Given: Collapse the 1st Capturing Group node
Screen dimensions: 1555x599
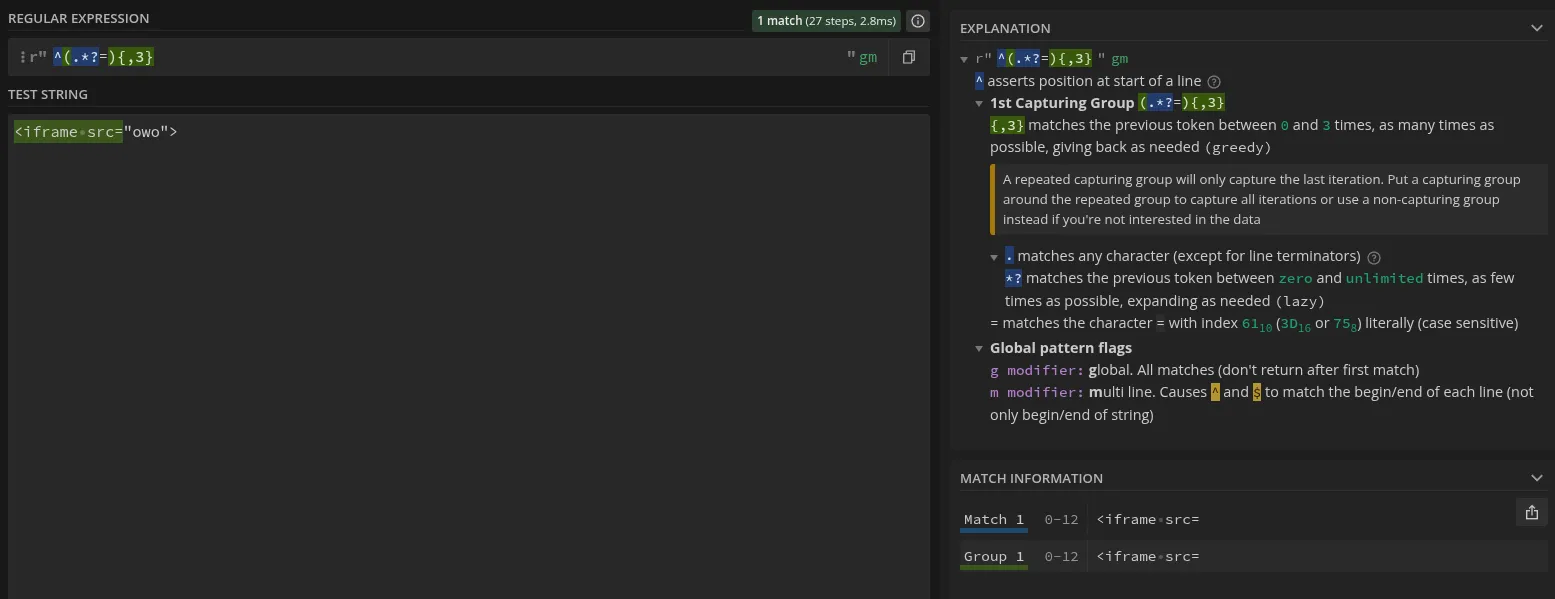Looking at the screenshot, I should tap(978, 103).
